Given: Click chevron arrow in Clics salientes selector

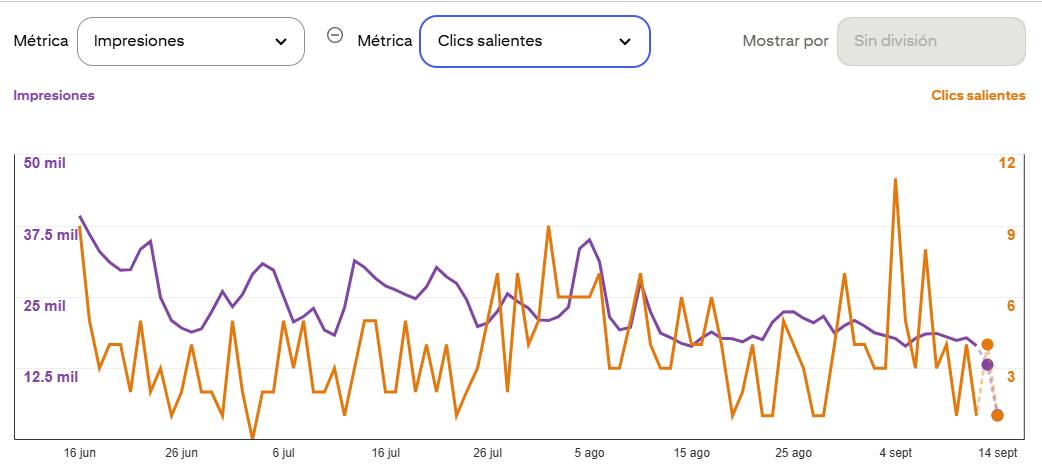Looking at the screenshot, I should [625, 42].
